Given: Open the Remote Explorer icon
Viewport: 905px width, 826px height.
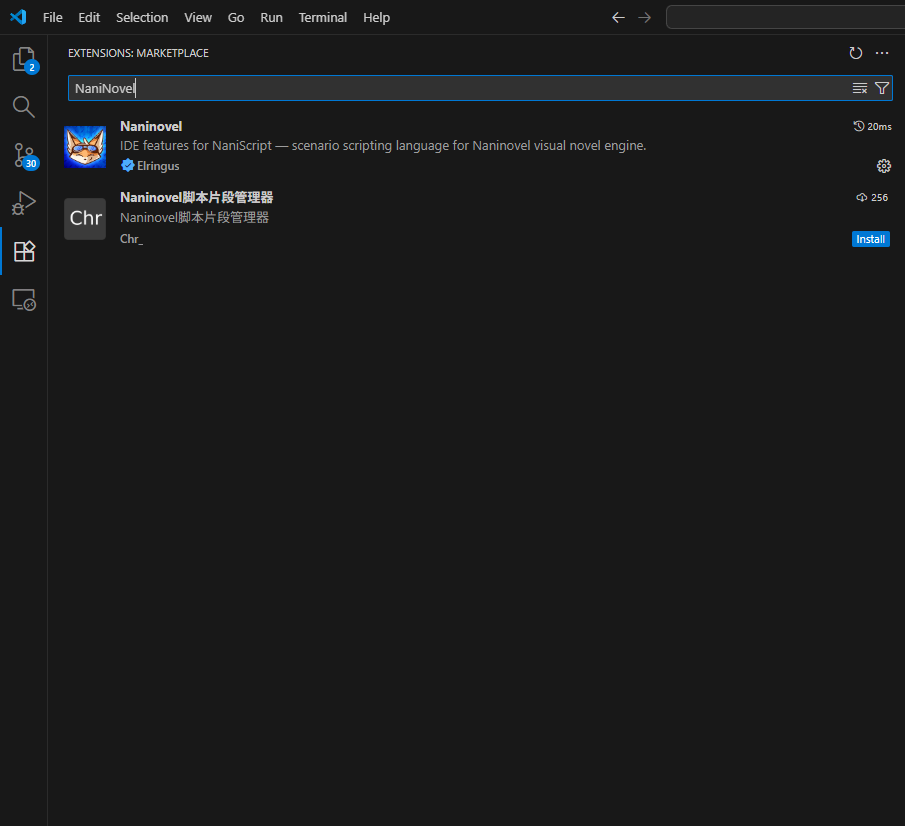Looking at the screenshot, I should tap(24, 299).
